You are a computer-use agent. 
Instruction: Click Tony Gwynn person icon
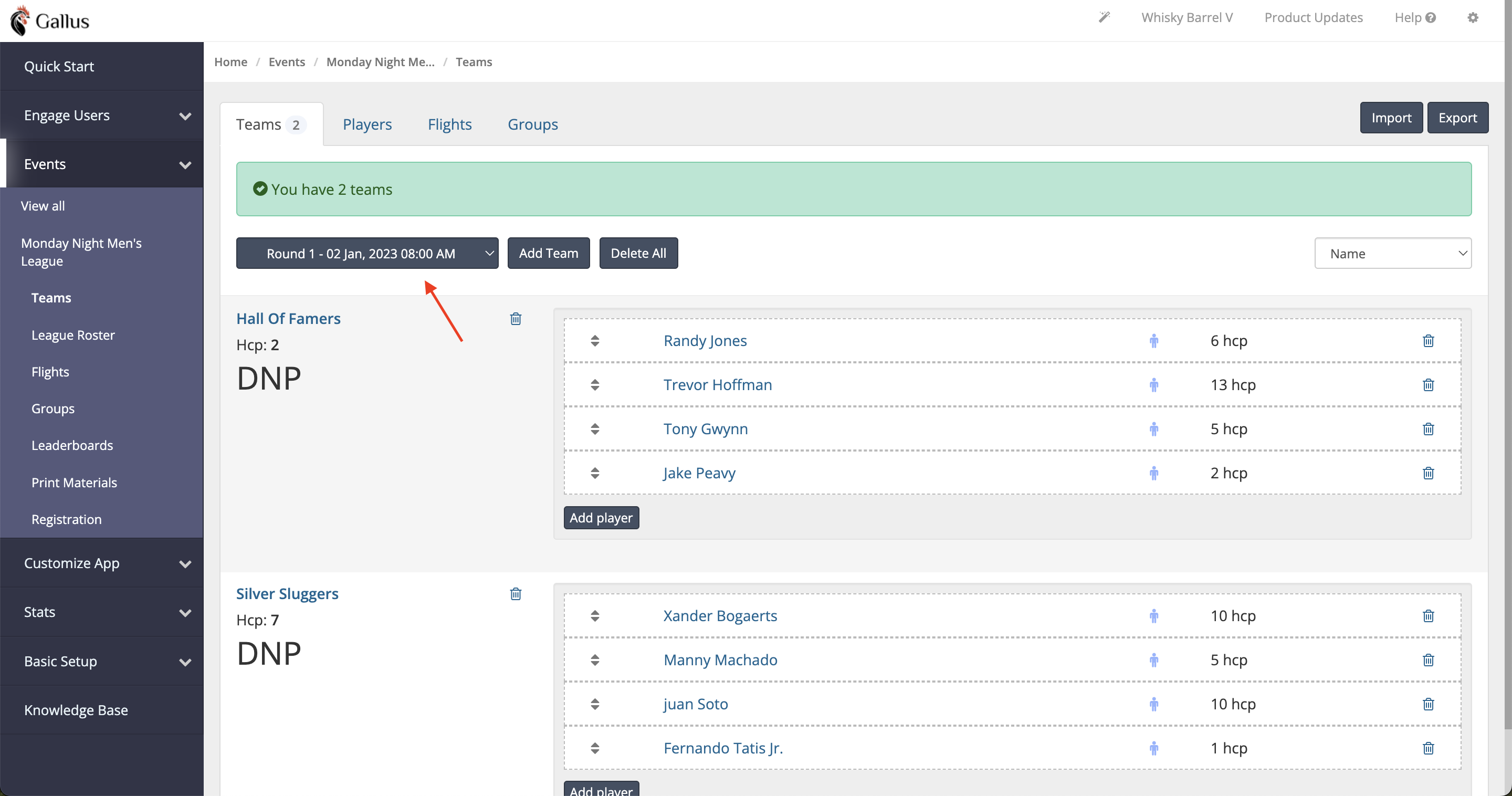pos(1153,428)
